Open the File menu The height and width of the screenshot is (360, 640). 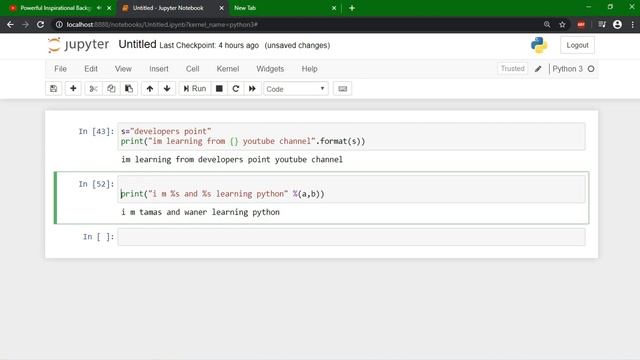(60, 69)
